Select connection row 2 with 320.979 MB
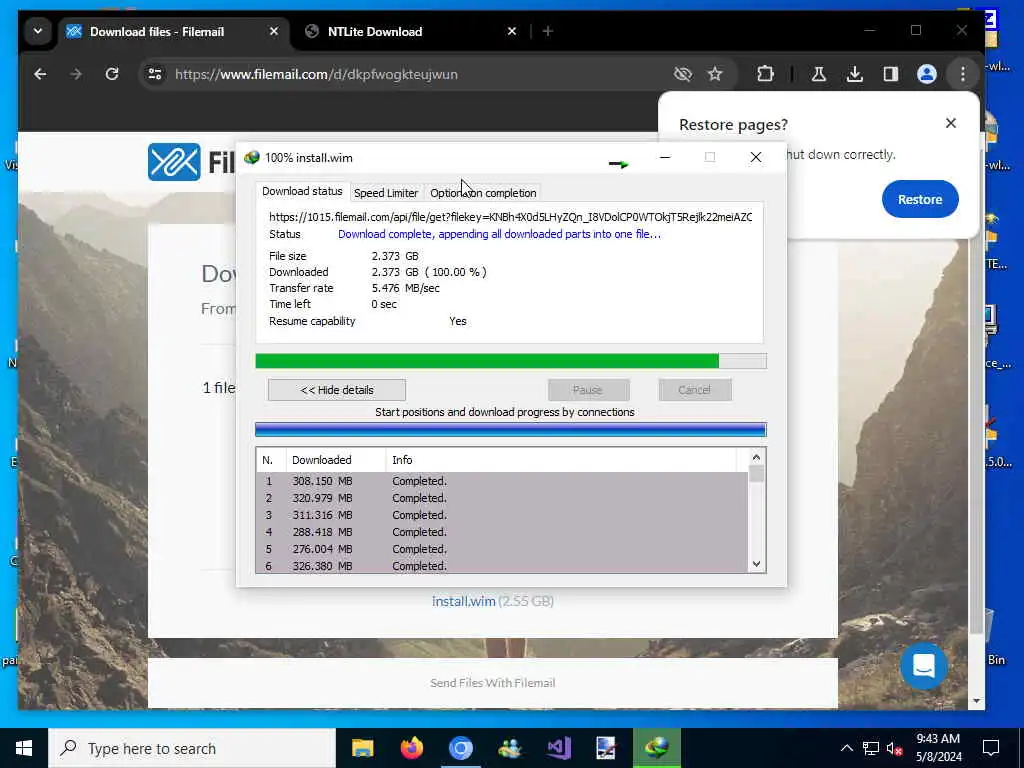The image size is (1024, 768). [502, 498]
